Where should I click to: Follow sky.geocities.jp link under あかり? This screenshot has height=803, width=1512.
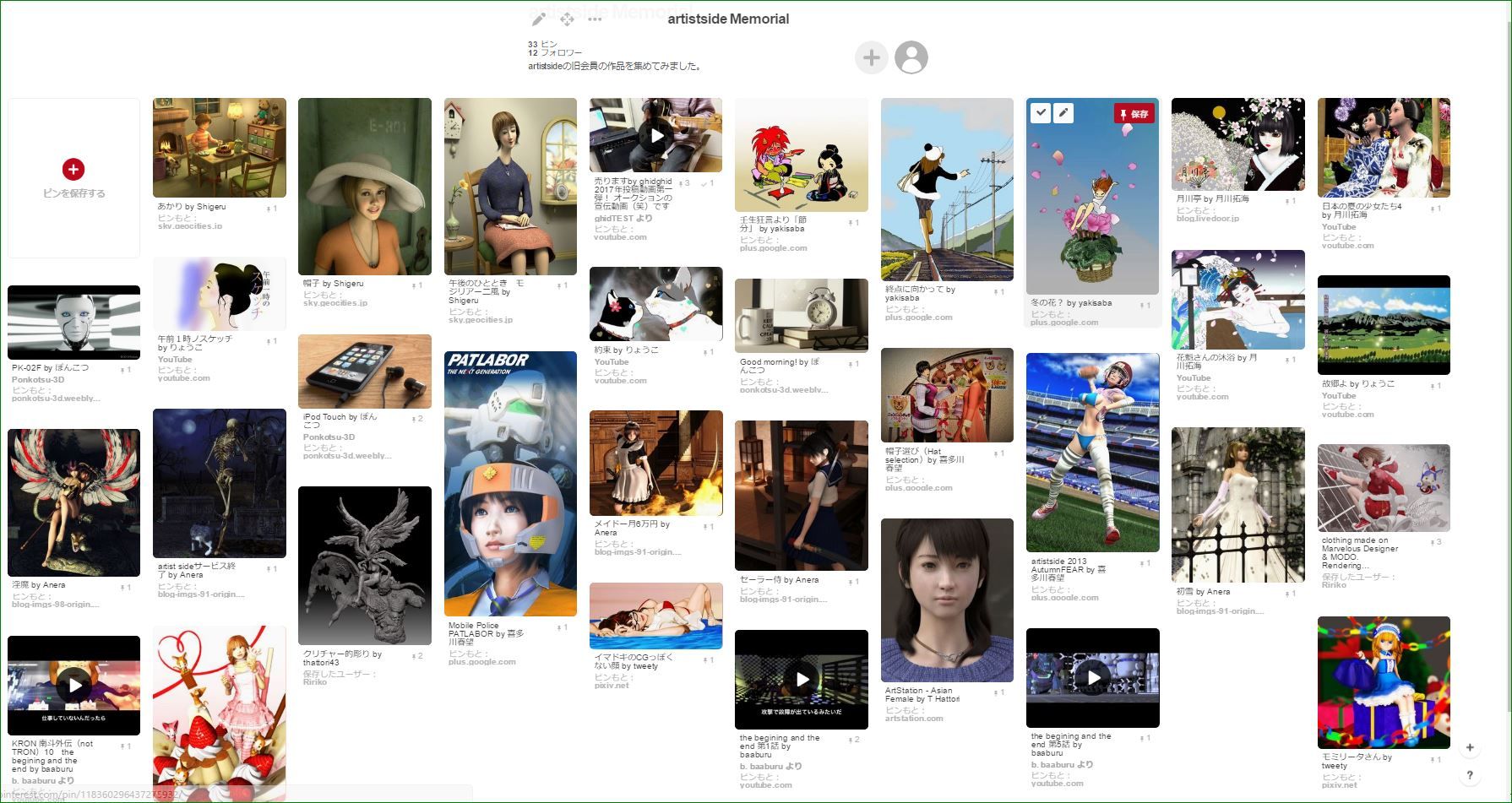click(190, 226)
